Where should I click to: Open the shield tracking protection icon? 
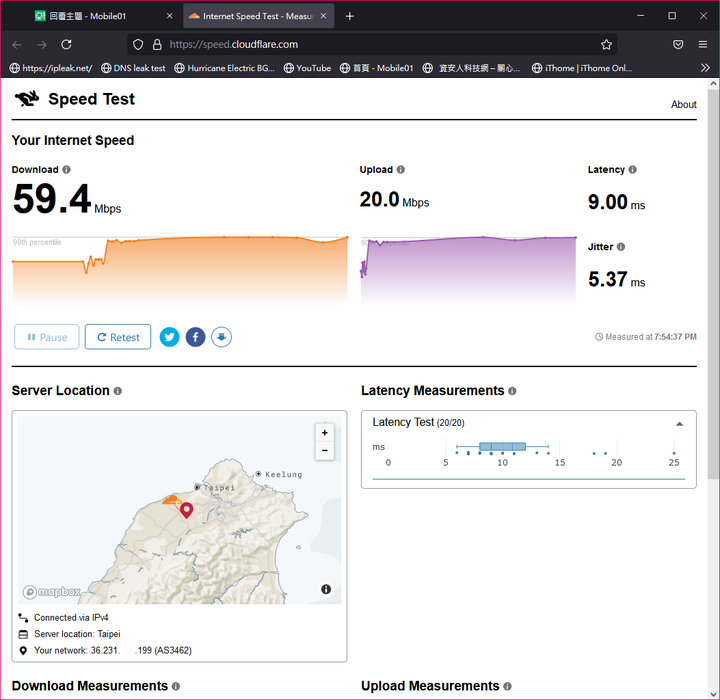coord(138,45)
